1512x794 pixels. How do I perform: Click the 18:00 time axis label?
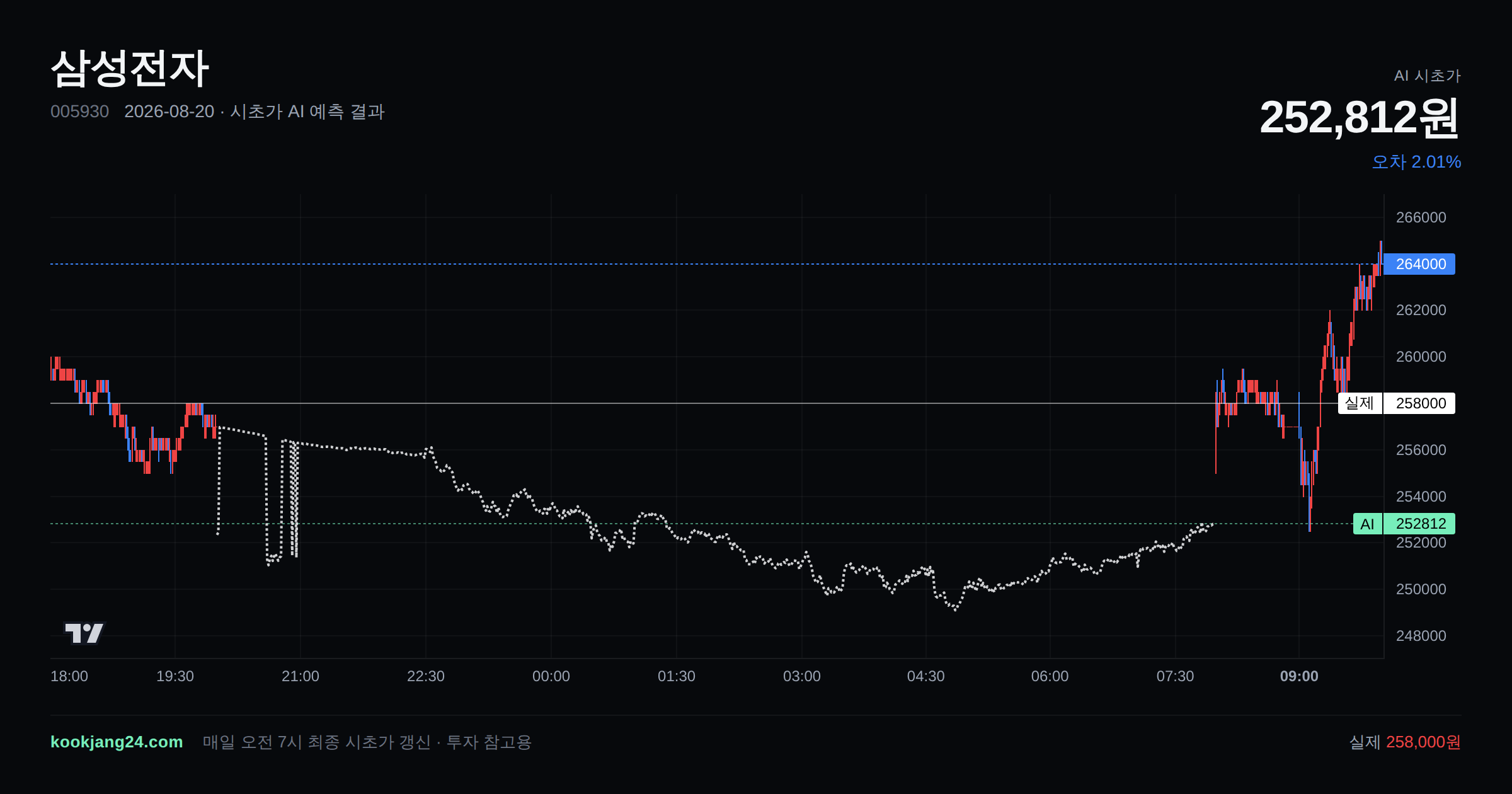69,676
